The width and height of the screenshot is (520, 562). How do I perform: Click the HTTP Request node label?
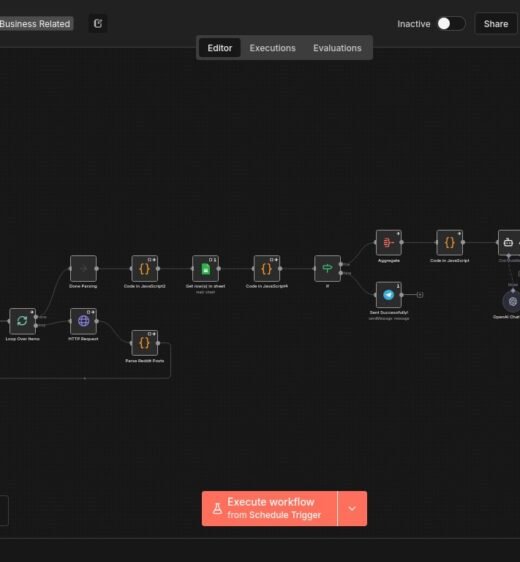point(83,339)
